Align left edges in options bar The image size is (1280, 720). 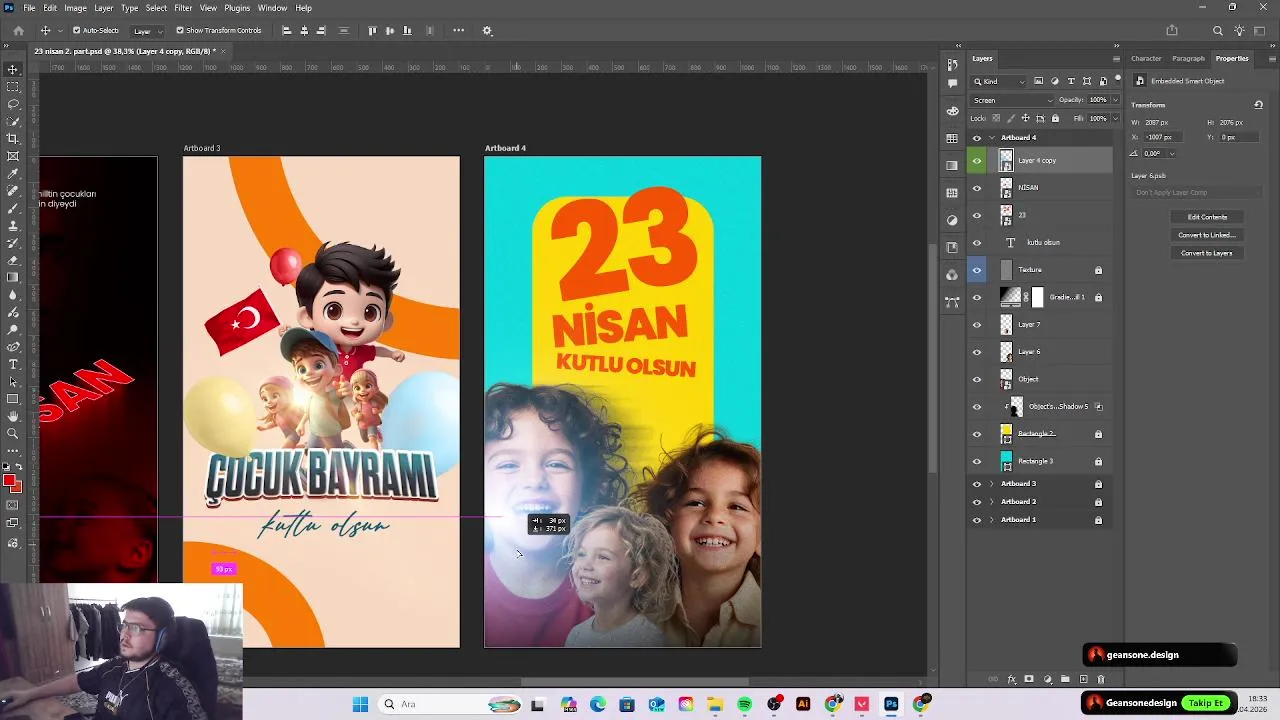[287, 31]
